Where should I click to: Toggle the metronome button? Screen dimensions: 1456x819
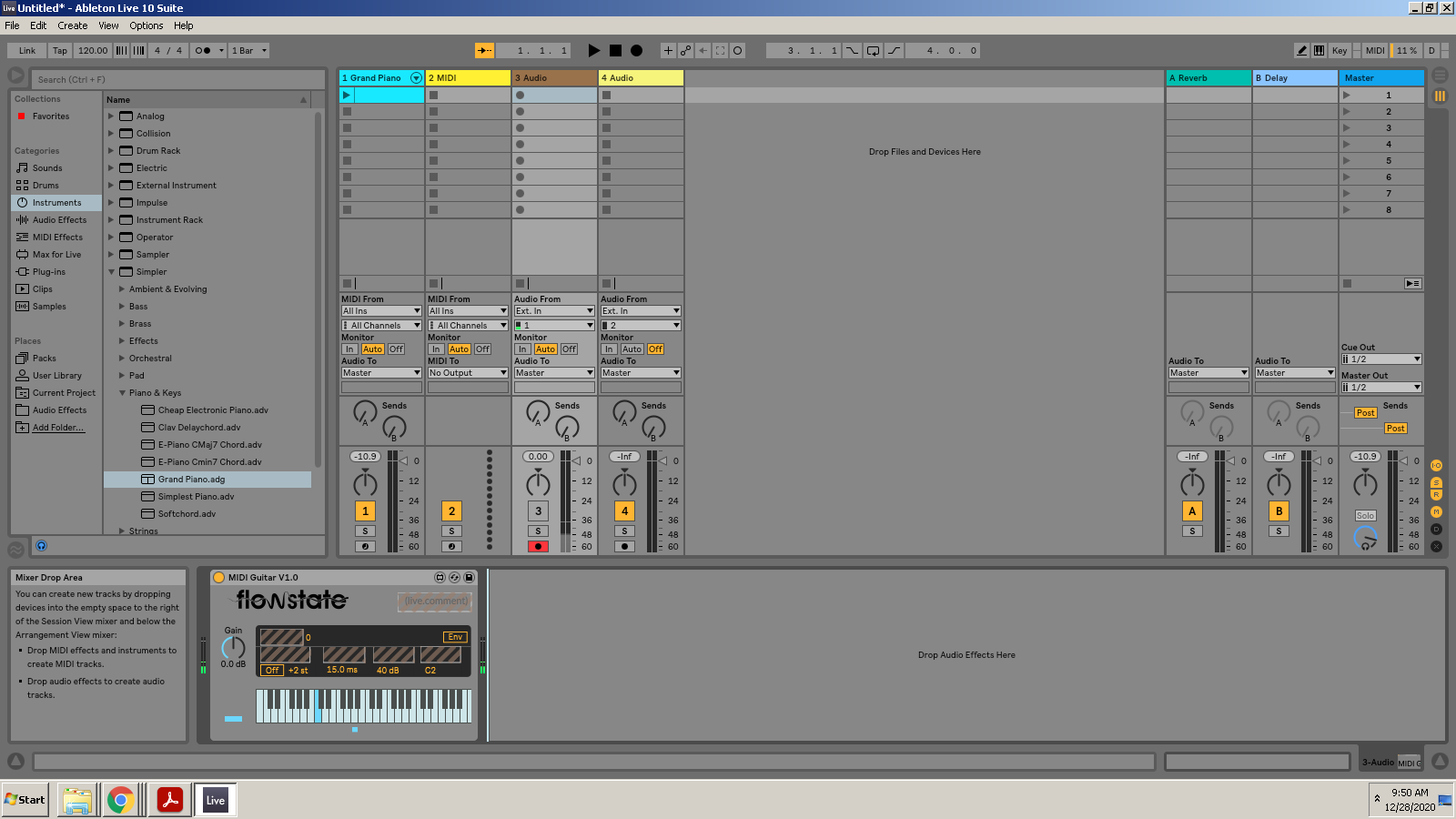coord(202,51)
